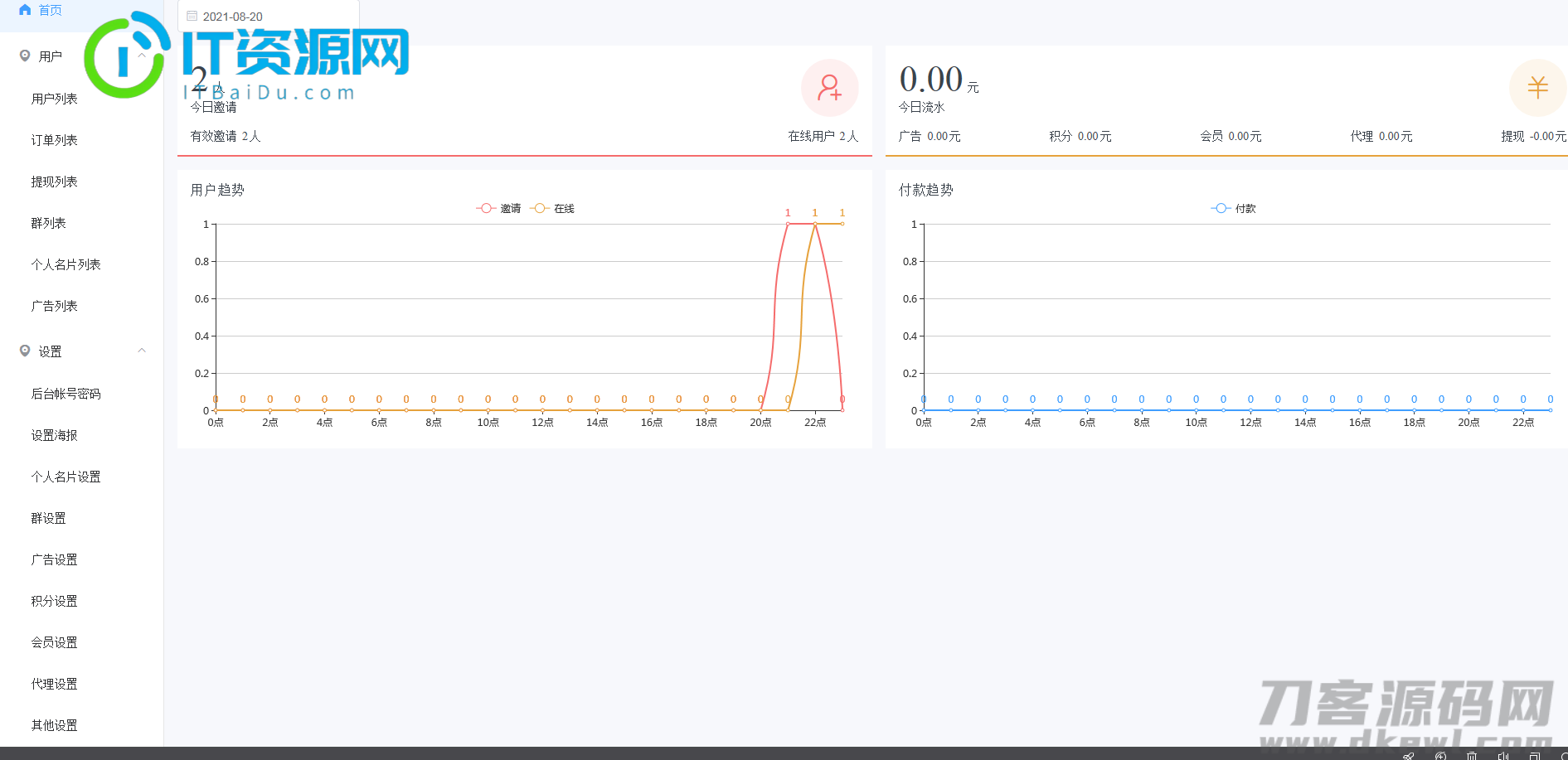Click the add-user icon on 今日邀请 card
This screenshot has width=1568, height=760.
pyautogui.click(x=829, y=87)
